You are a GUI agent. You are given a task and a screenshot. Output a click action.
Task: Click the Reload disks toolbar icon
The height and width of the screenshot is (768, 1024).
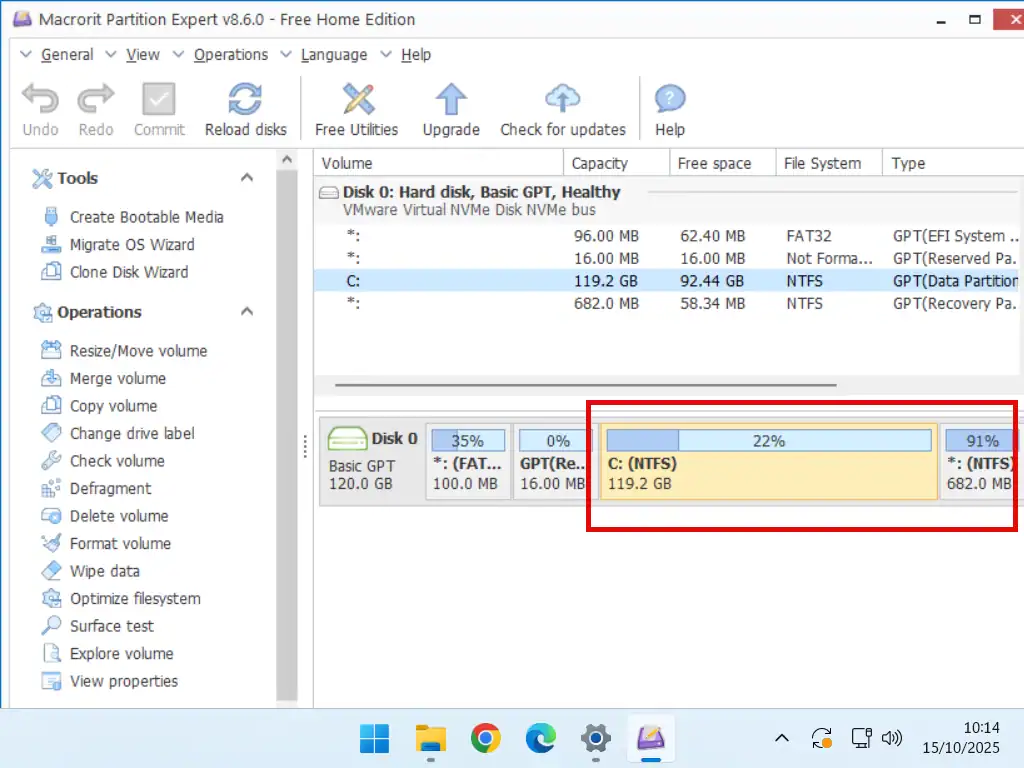[x=245, y=100]
